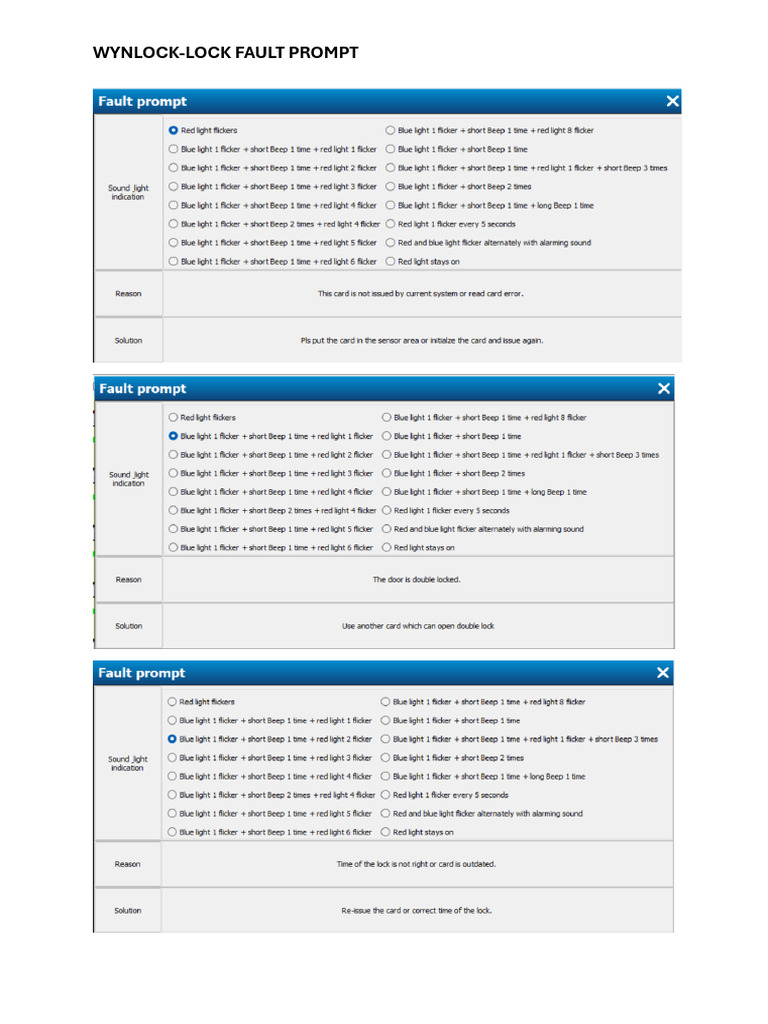Pick 'red light 3 flicker' option in top dialog
The image size is (768, 1024).
tap(173, 186)
